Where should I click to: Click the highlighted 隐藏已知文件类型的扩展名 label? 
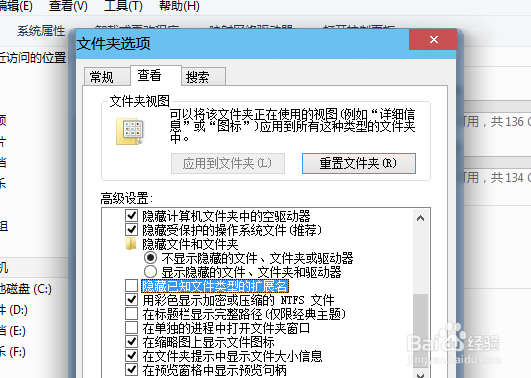(x=215, y=286)
